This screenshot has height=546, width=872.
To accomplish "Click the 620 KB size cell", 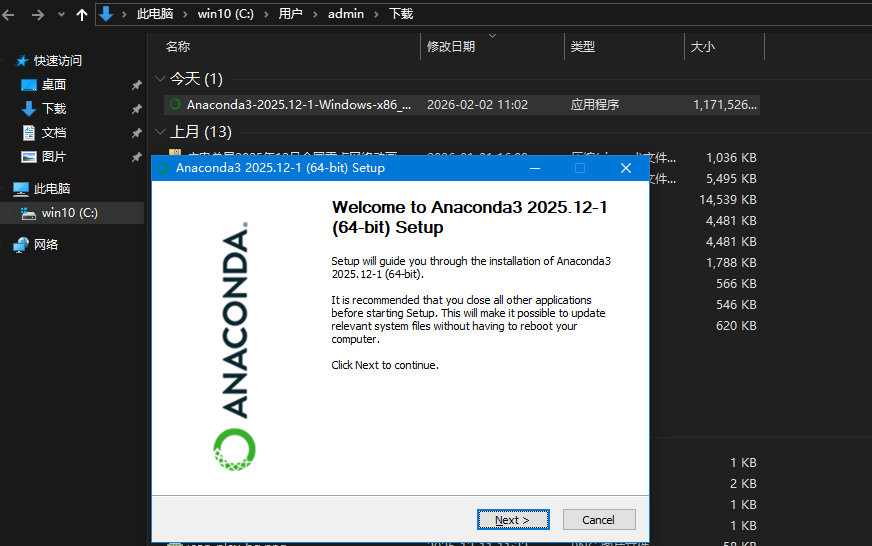I will tap(736, 325).
